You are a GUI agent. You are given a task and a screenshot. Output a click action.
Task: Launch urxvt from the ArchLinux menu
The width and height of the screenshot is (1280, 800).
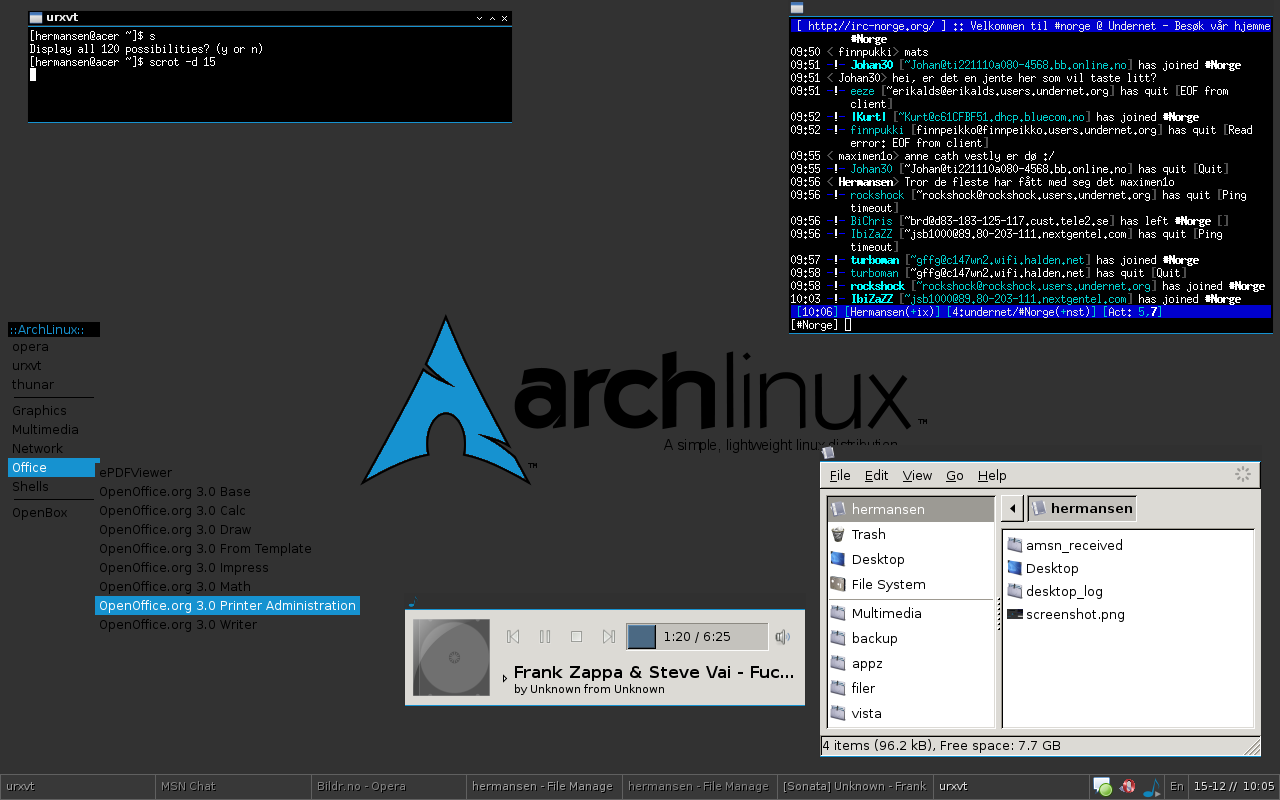(x=53, y=366)
